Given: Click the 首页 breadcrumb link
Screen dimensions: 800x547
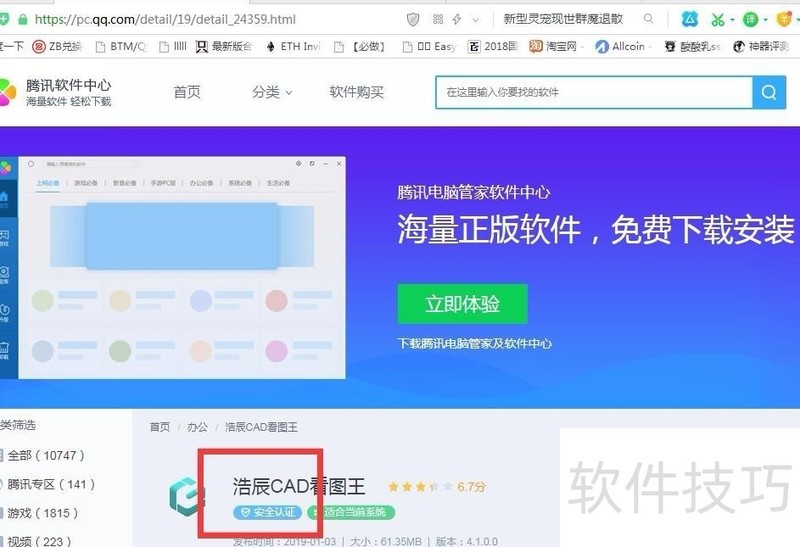Looking at the screenshot, I should 160,427.
